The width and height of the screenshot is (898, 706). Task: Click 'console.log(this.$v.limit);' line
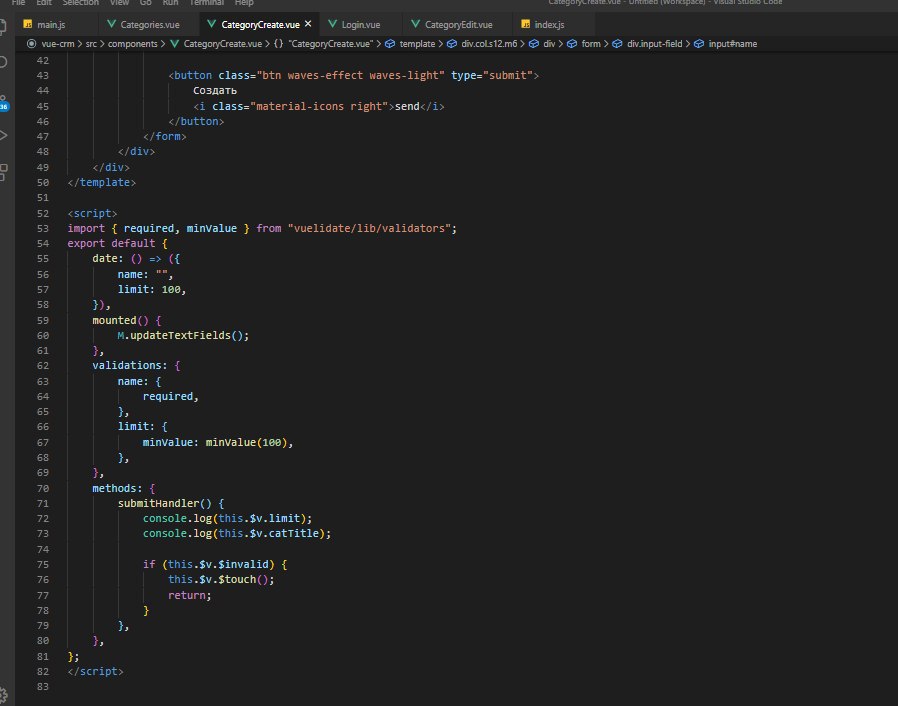[227, 518]
